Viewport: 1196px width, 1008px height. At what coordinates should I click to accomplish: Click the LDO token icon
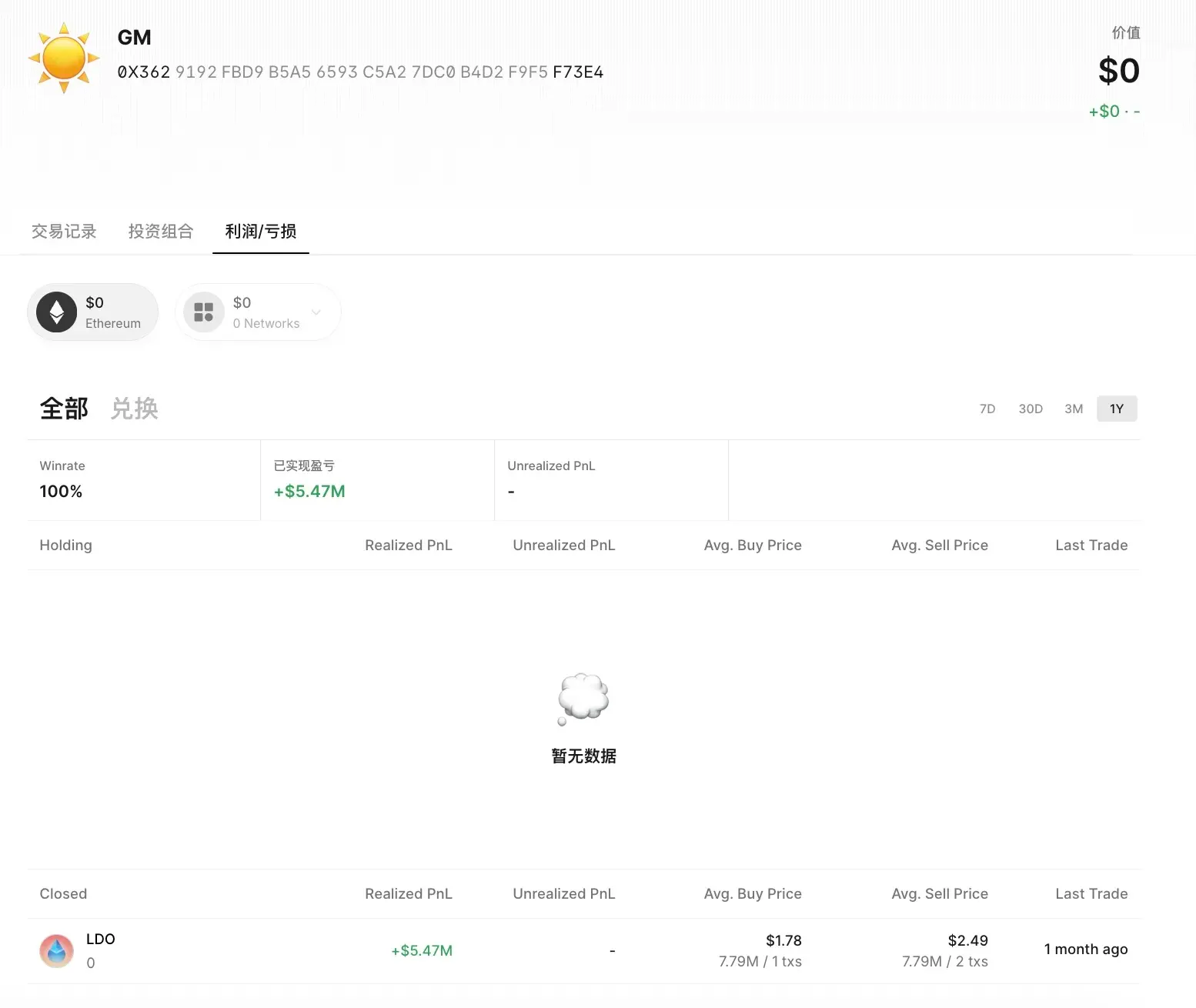pos(57,951)
